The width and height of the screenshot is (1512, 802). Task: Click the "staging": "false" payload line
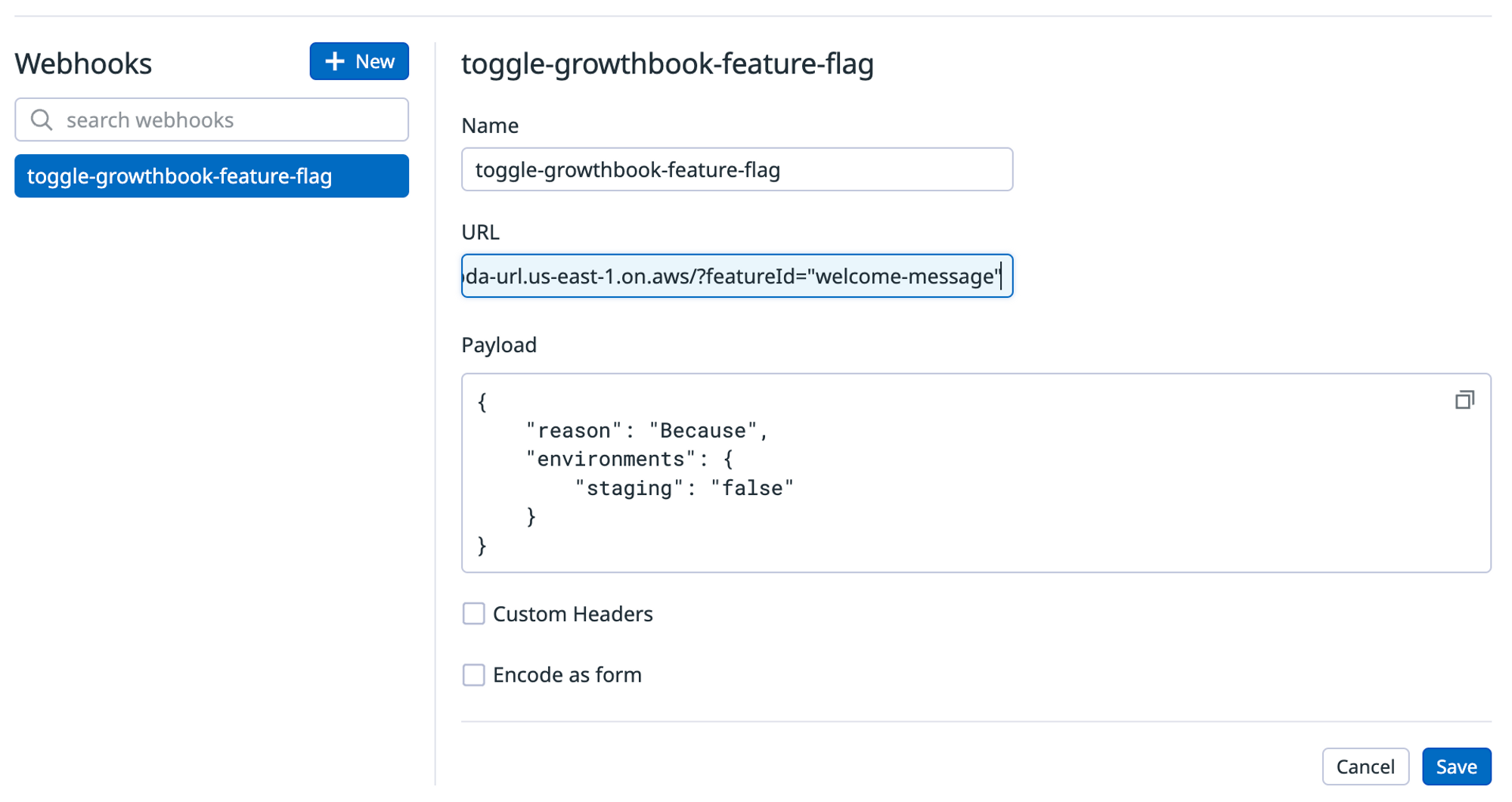pyautogui.click(x=684, y=488)
